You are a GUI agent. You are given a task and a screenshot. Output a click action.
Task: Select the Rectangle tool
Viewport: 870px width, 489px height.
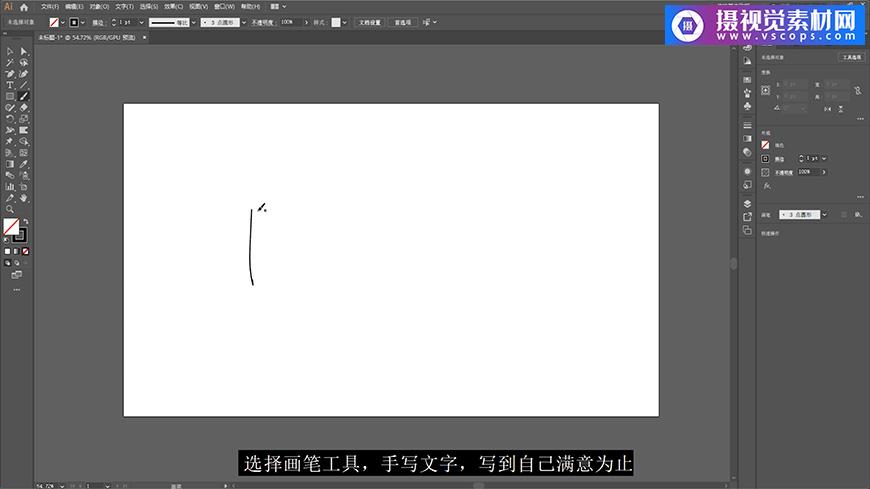pos(9,97)
